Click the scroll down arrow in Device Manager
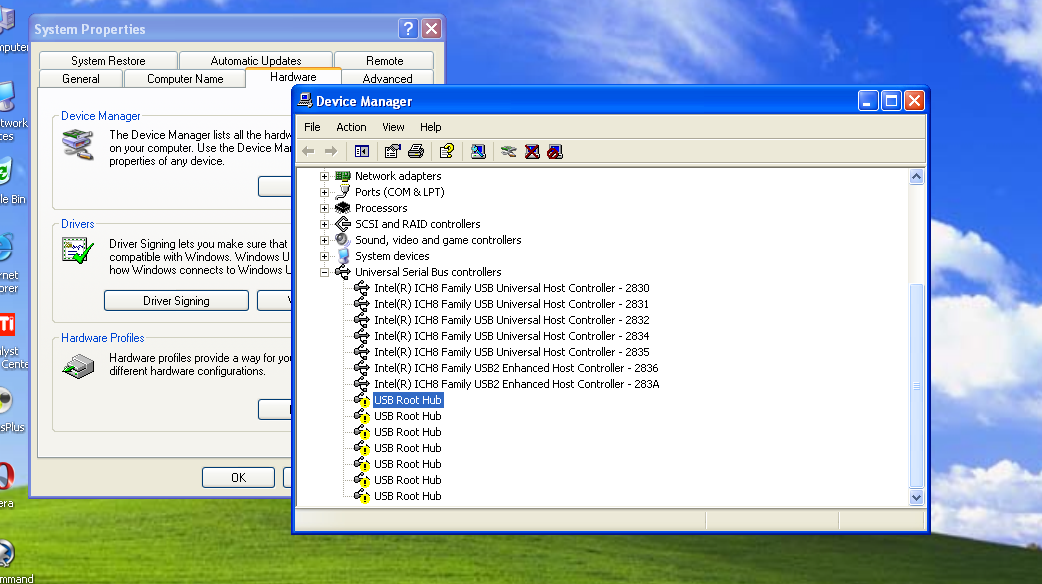The image size is (1042, 584). (916, 498)
